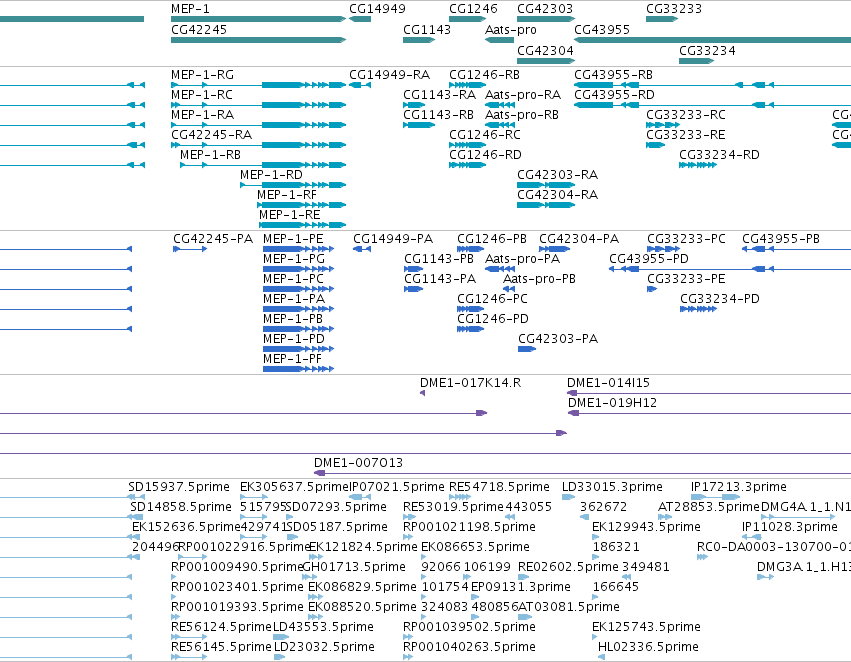Click EST GH01713.5prime
The width and height of the screenshot is (851, 662).
[310, 577]
